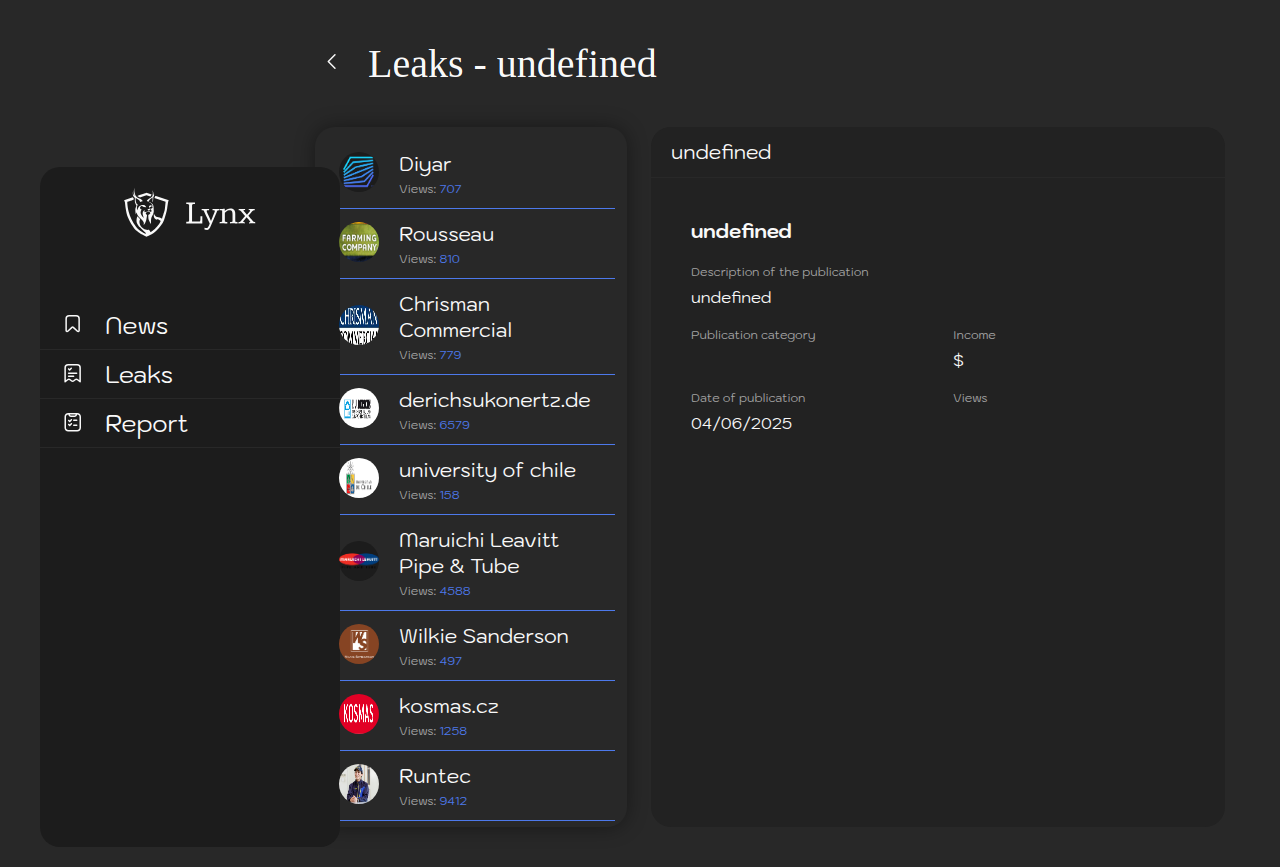
Task: Click the Lynx brand name text
Action: [220, 214]
